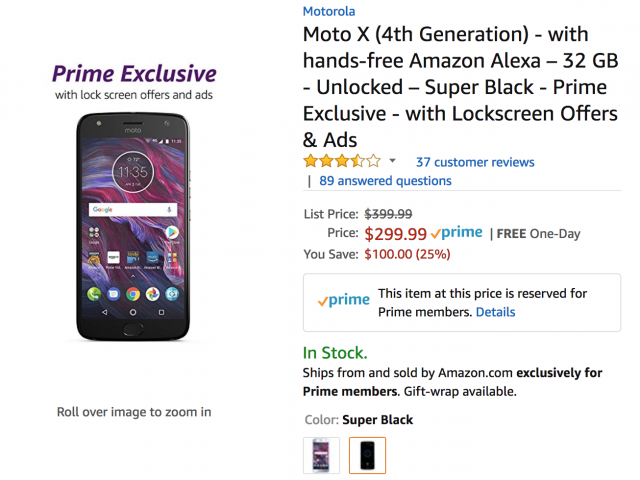Screen dimensions: 640x480
Task: Tap the microphone in the Google search bar
Action: pyautogui.click(x=169, y=210)
